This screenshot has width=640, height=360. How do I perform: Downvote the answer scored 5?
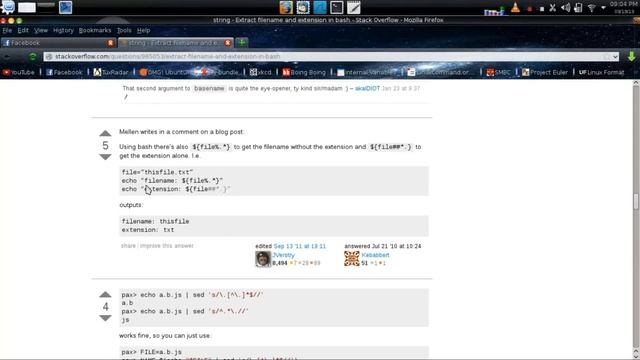pos(105,157)
